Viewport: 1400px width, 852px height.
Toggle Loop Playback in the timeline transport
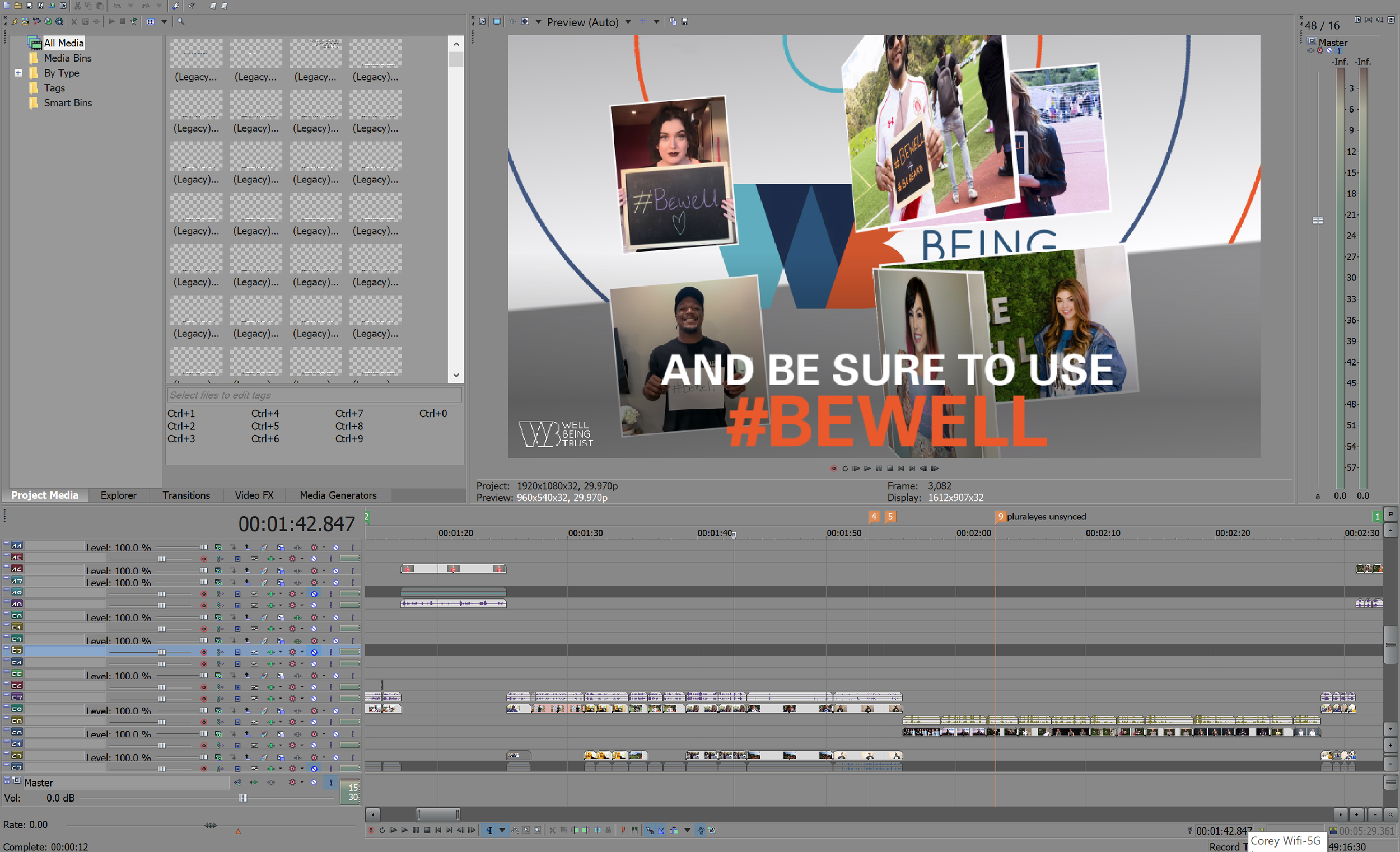pos(382,830)
